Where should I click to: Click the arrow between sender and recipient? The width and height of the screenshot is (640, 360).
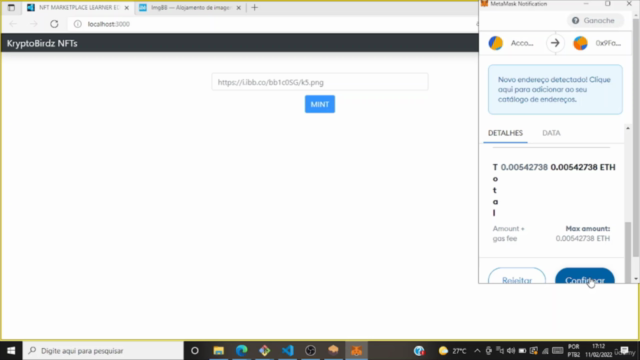pyautogui.click(x=555, y=43)
